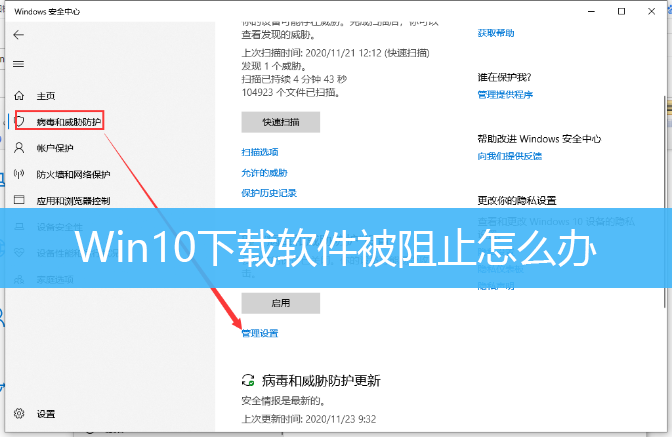672x437 pixels.
Task: Open the 主页 home icon
Action: coord(18,96)
